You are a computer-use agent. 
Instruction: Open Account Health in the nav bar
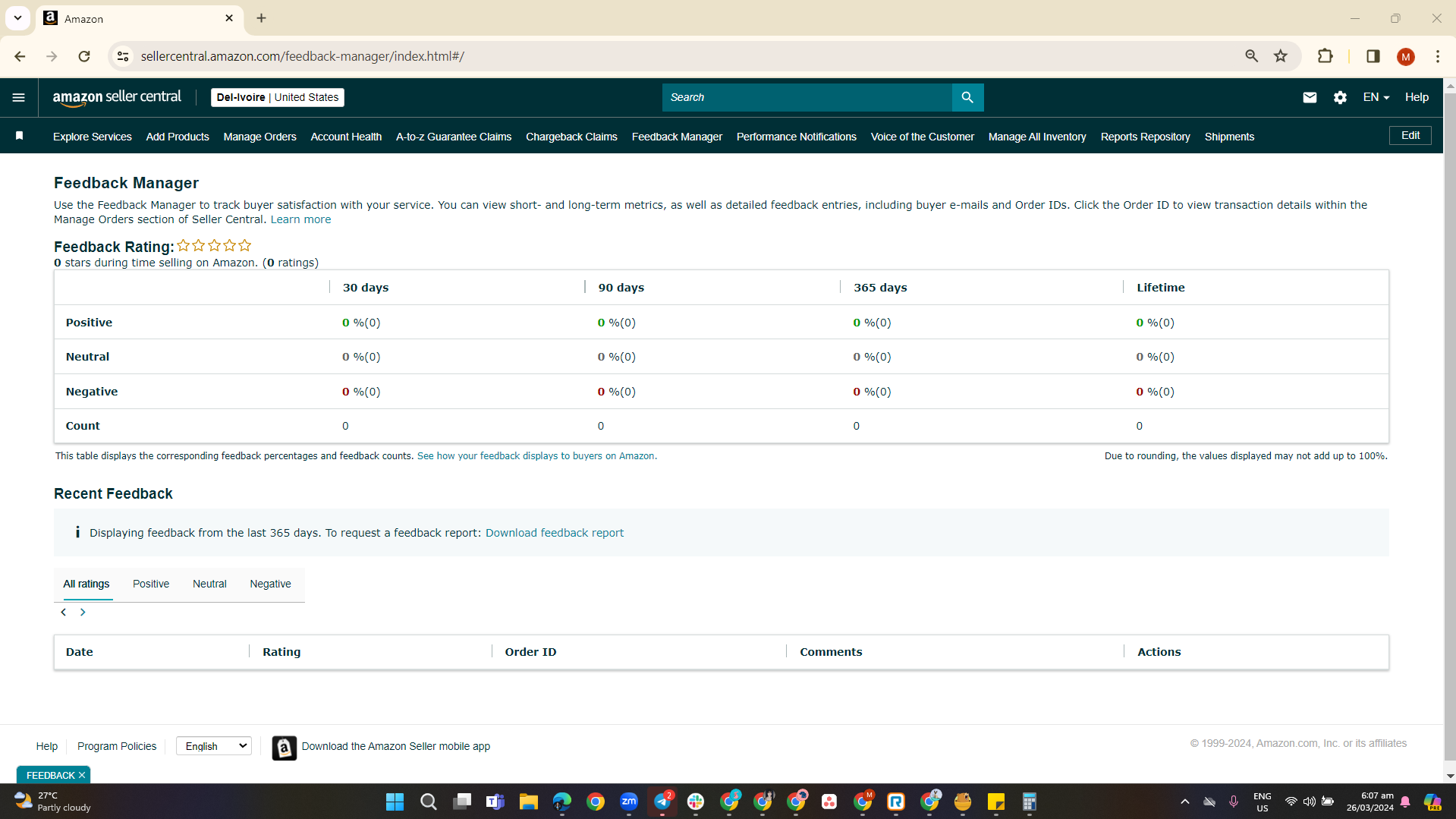[x=346, y=137]
